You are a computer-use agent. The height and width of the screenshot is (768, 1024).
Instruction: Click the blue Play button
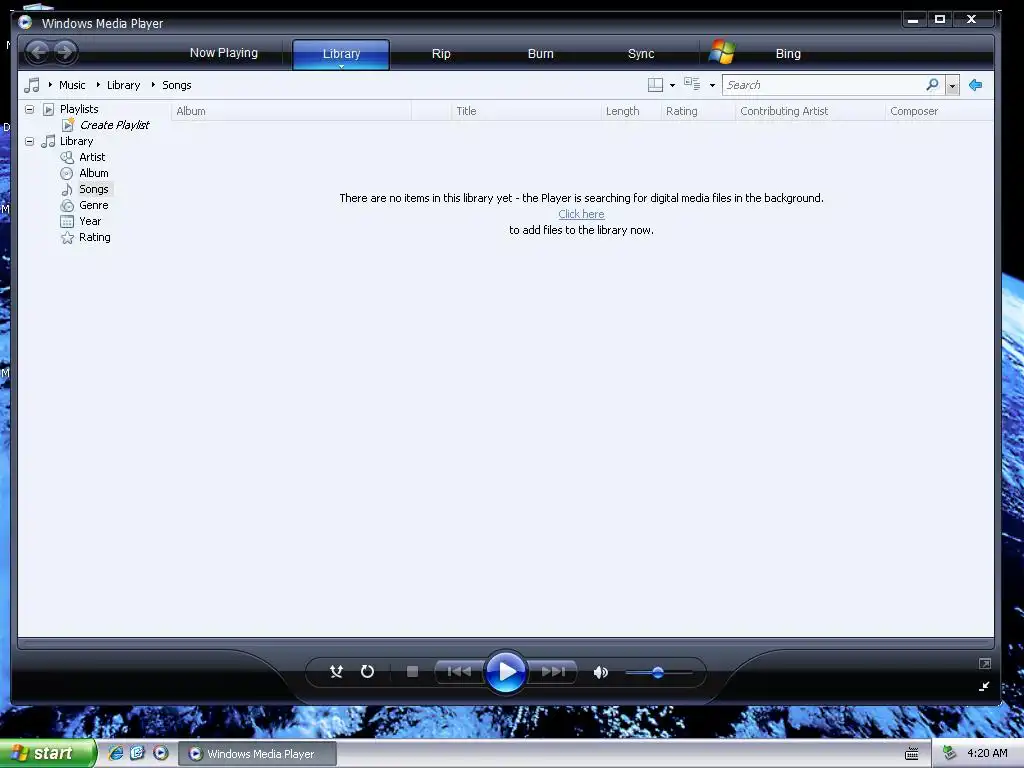pos(506,671)
